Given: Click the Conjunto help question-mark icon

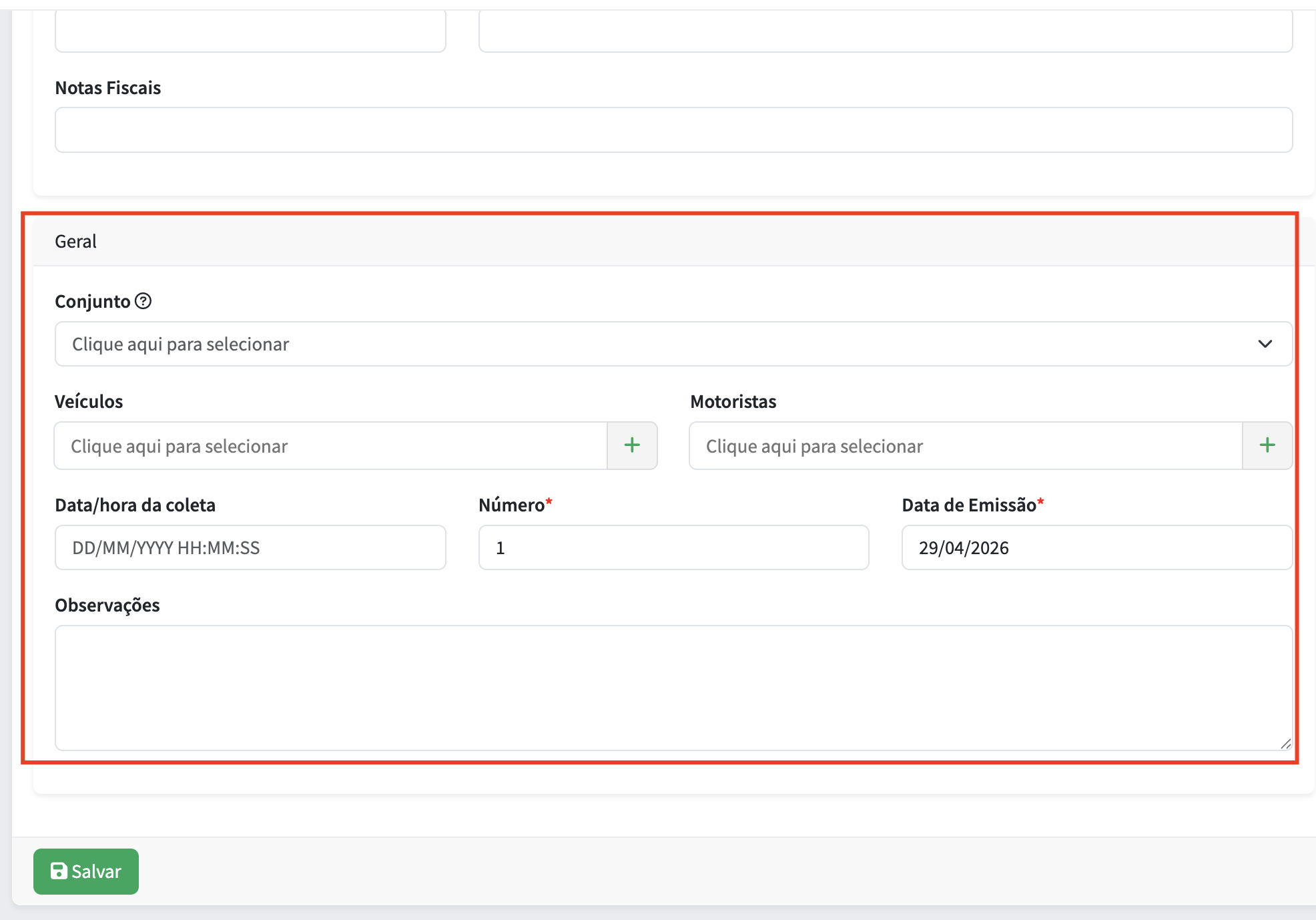Looking at the screenshot, I should [x=143, y=301].
